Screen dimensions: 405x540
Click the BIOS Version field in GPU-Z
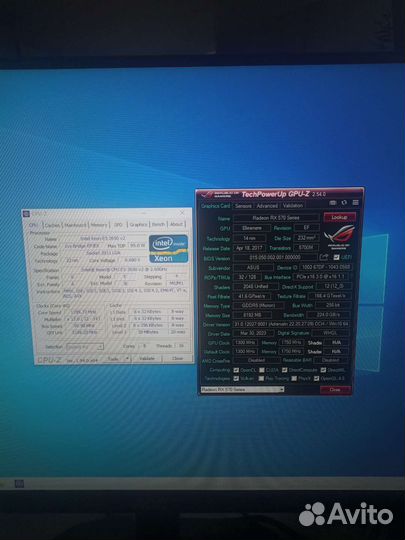pyautogui.click(x=275, y=257)
